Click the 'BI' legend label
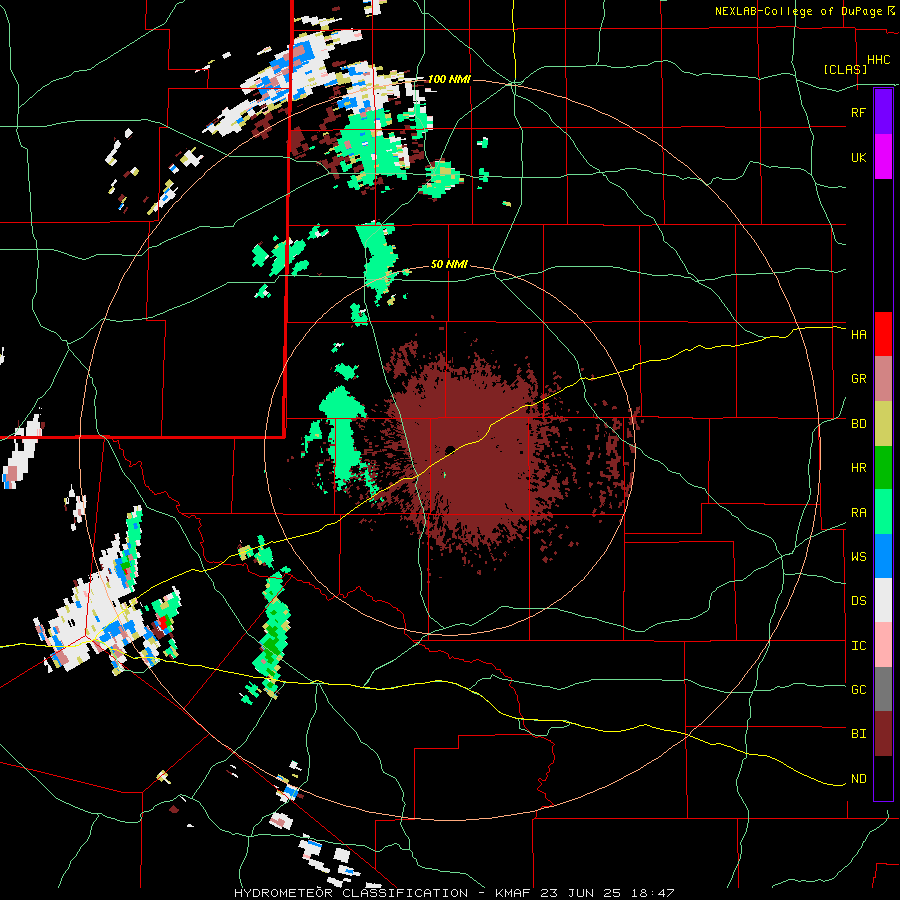This screenshot has width=900, height=900. [x=858, y=734]
